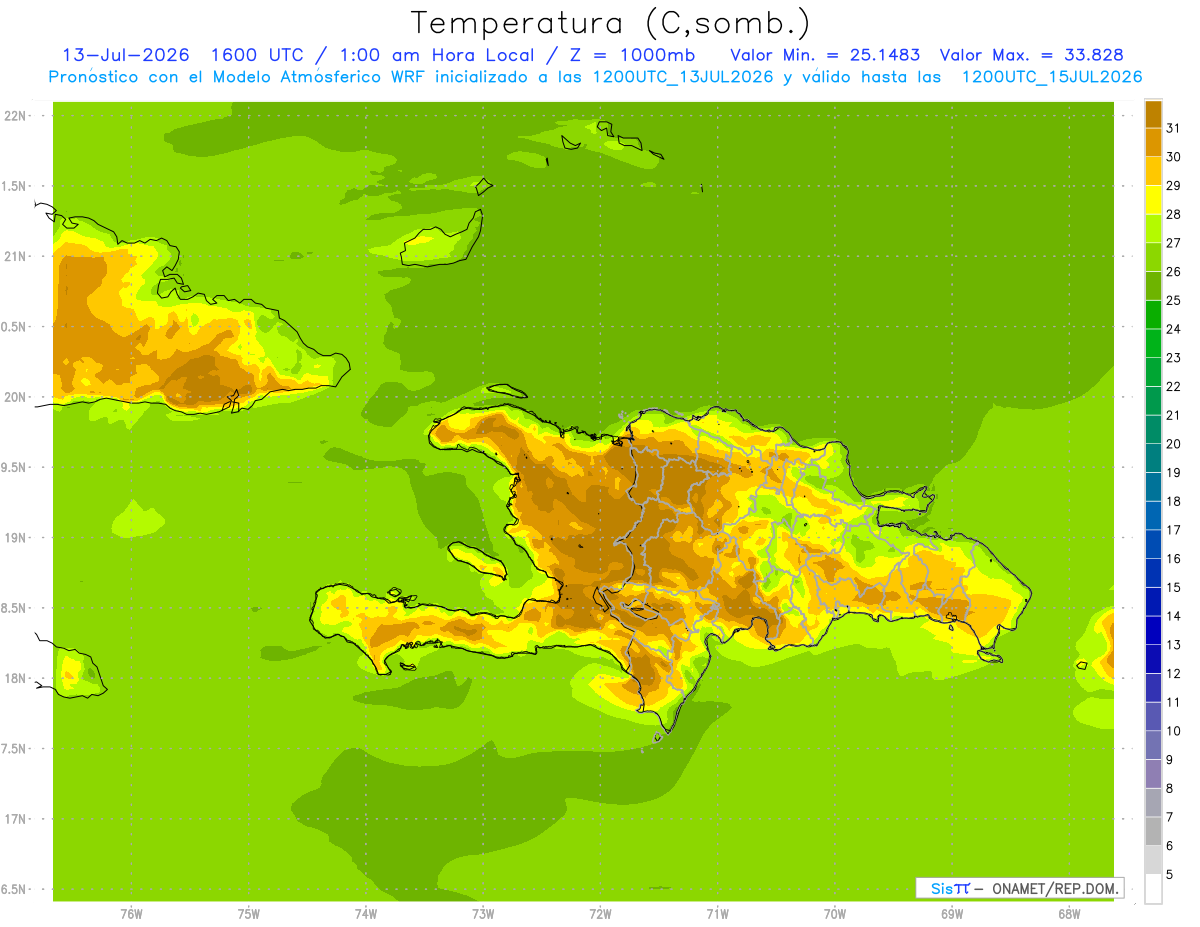Image resolution: width=1200 pixels, height=927 pixels.
Task: Click the "73W" longitude label
Action: 482,913
